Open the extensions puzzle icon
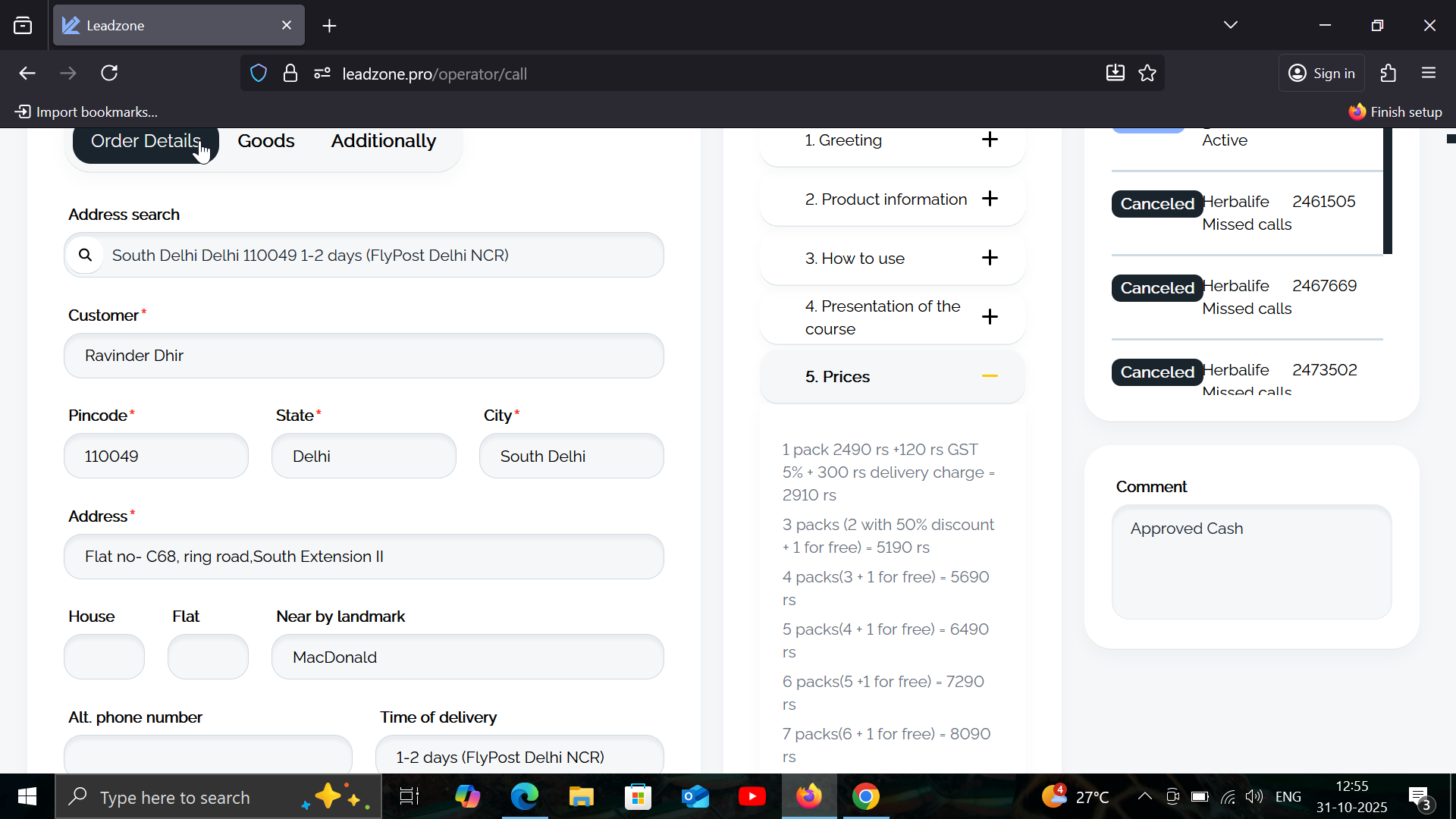This screenshot has width=1456, height=819. [1388, 74]
